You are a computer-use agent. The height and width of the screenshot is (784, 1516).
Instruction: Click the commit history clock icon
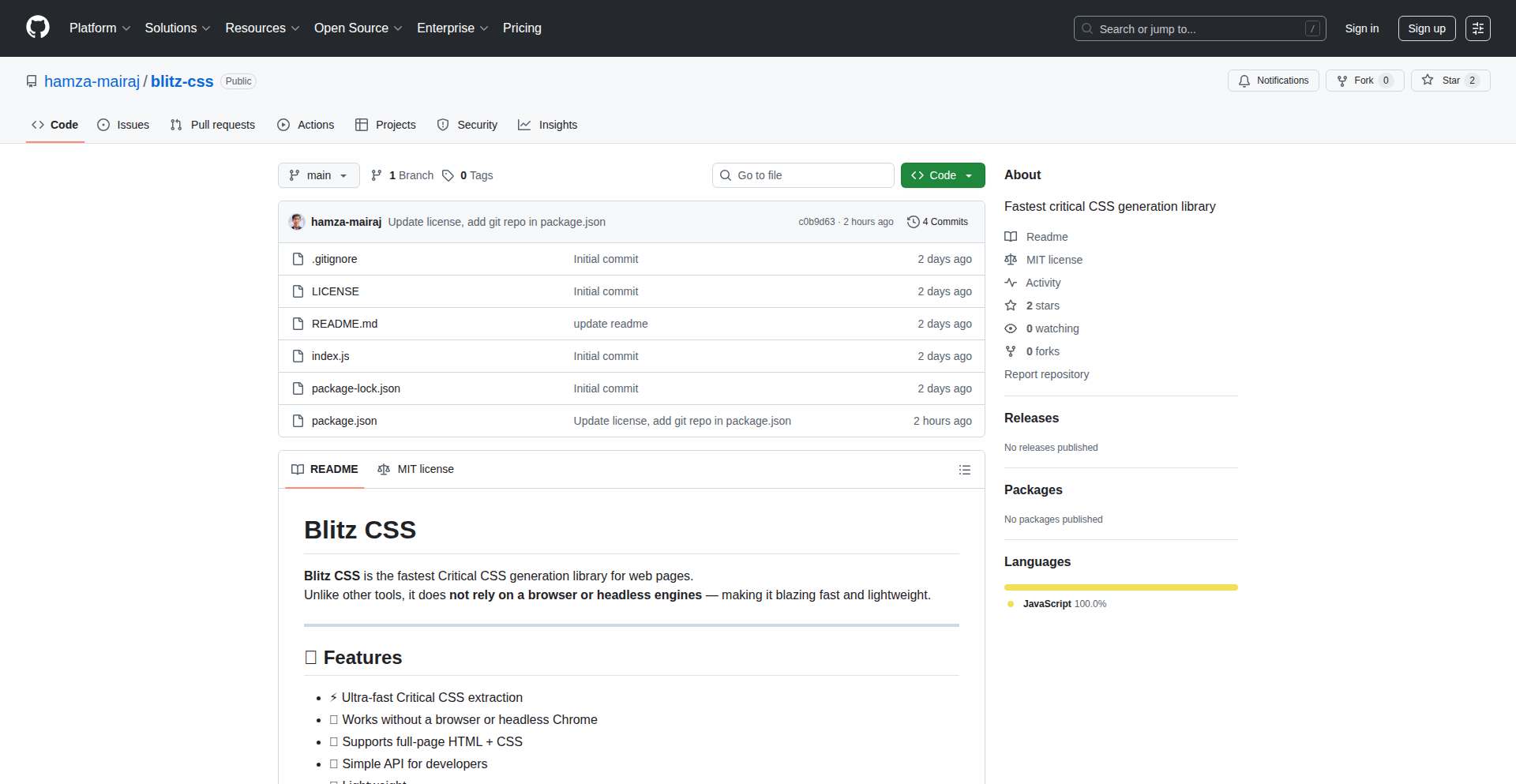click(x=913, y=222)
